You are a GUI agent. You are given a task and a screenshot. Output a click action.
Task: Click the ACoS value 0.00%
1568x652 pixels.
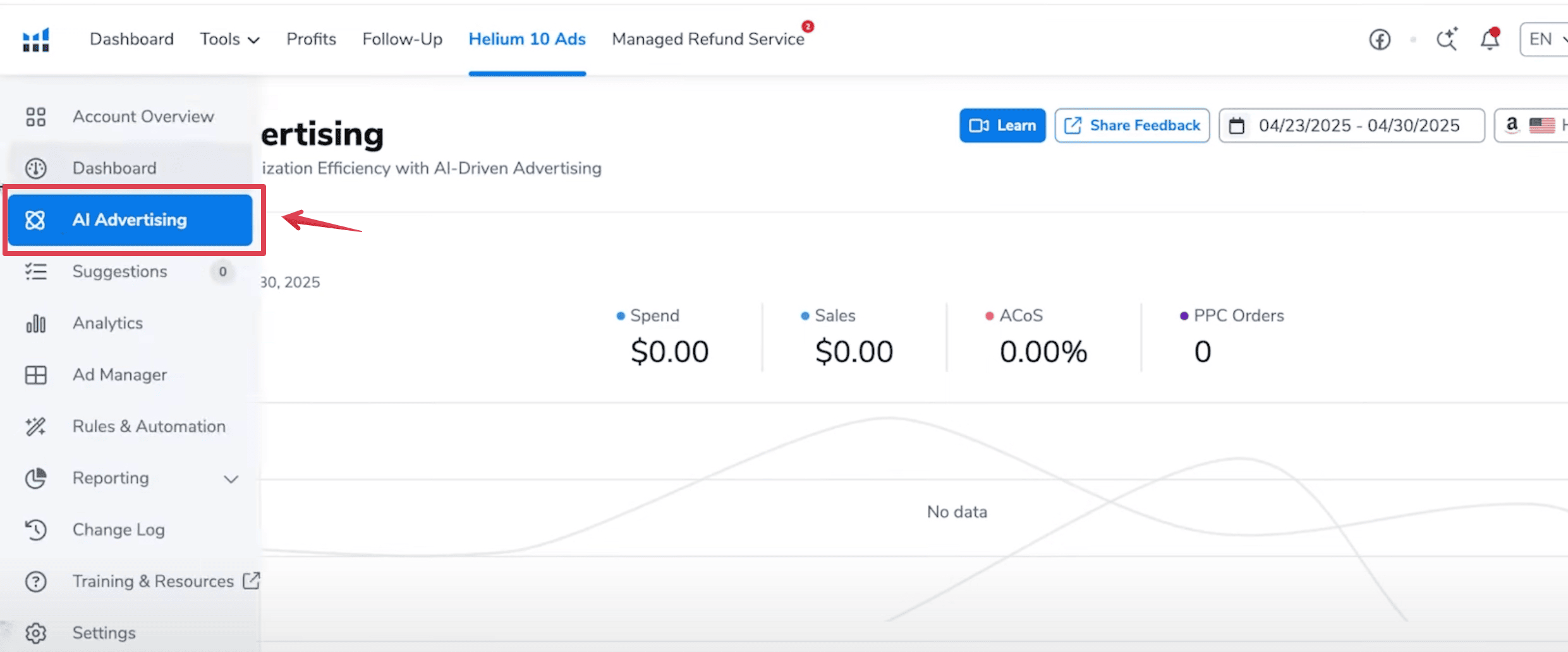click(x=1043, y=352)
